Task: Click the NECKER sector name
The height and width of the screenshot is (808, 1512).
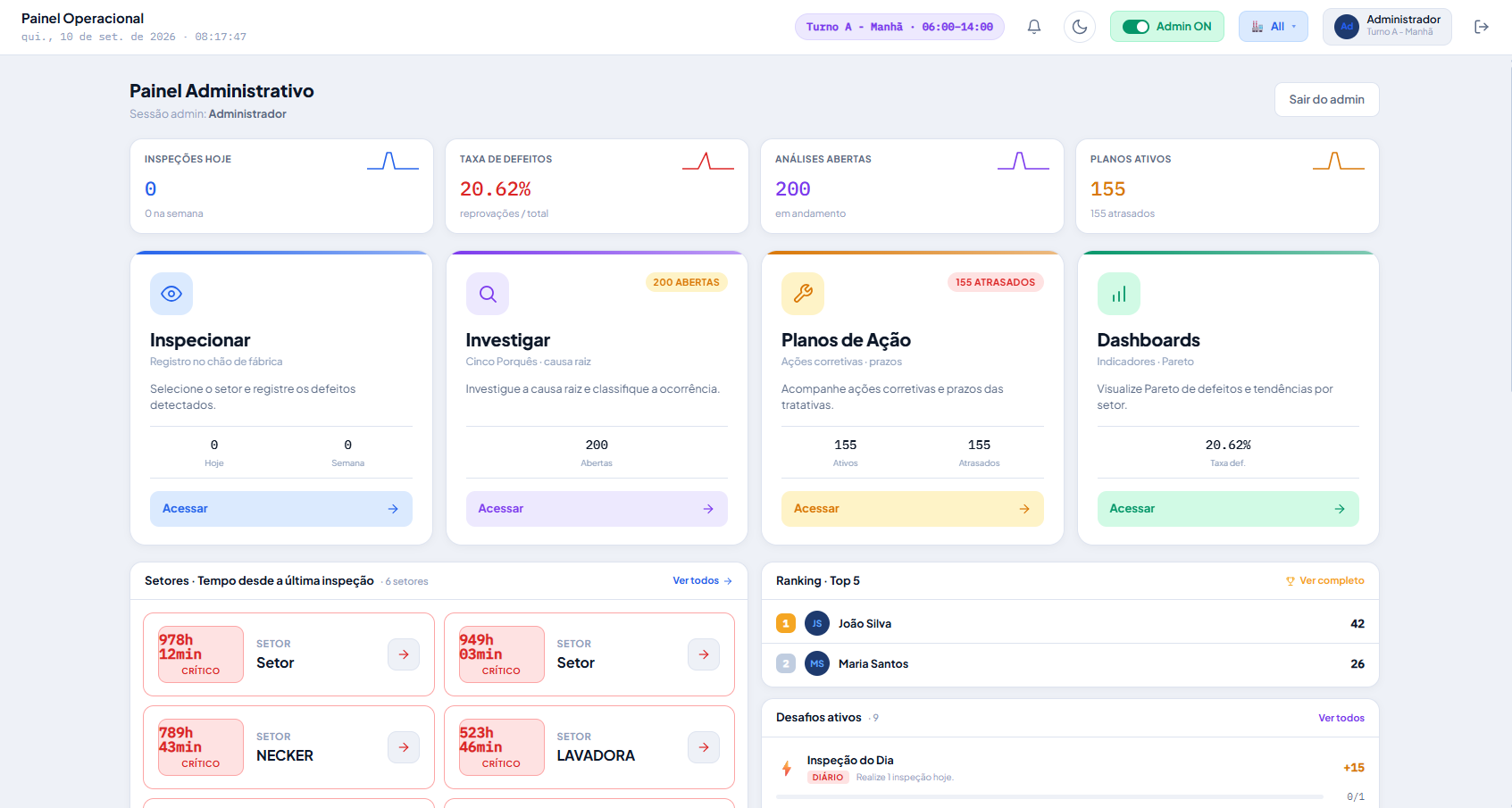Action: point(285,756)
